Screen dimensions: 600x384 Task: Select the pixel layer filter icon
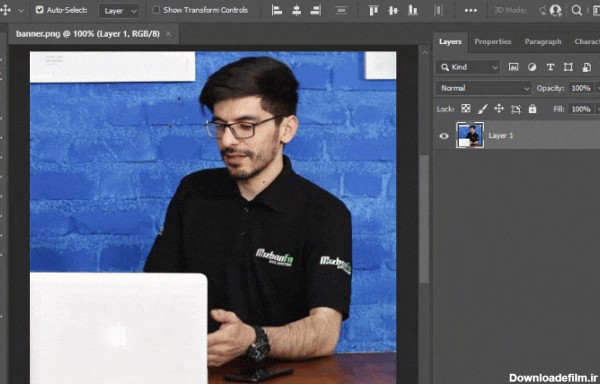513,67
